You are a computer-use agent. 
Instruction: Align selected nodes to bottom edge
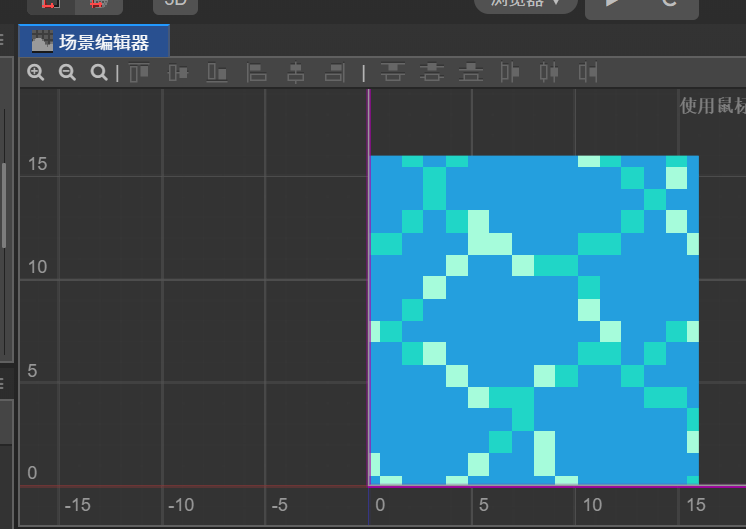tap(217, 73)
